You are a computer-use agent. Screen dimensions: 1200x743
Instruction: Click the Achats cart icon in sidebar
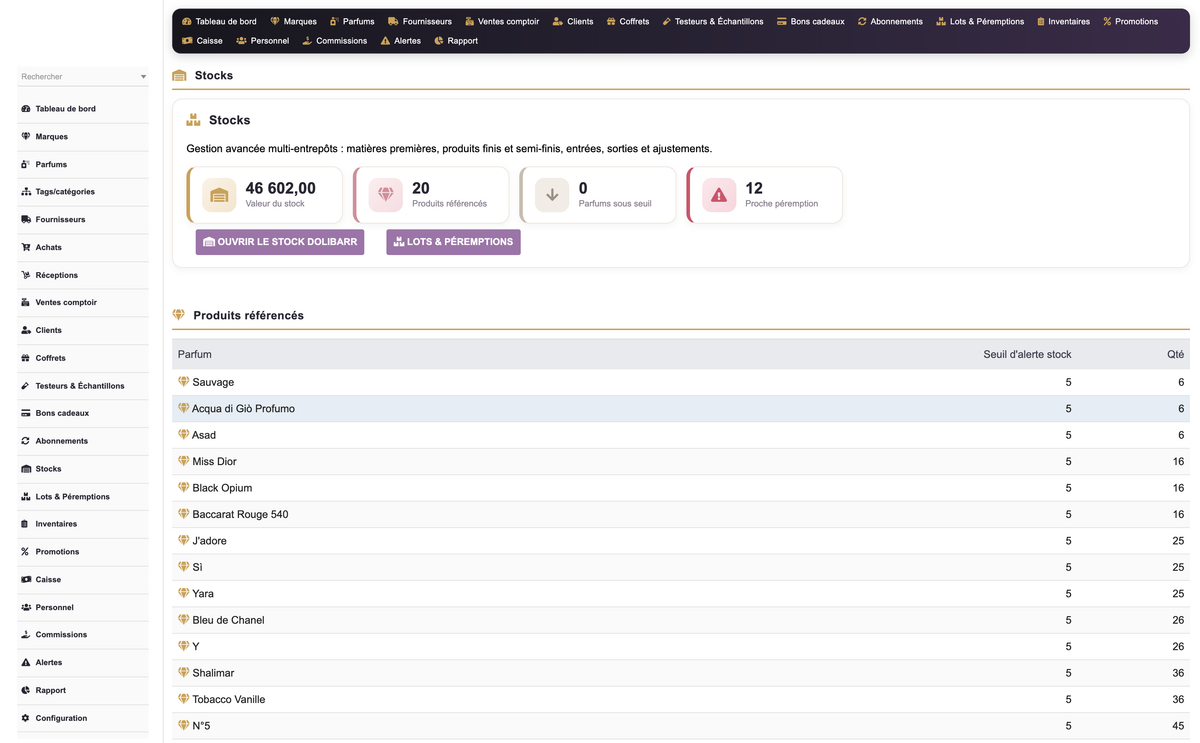25,247
